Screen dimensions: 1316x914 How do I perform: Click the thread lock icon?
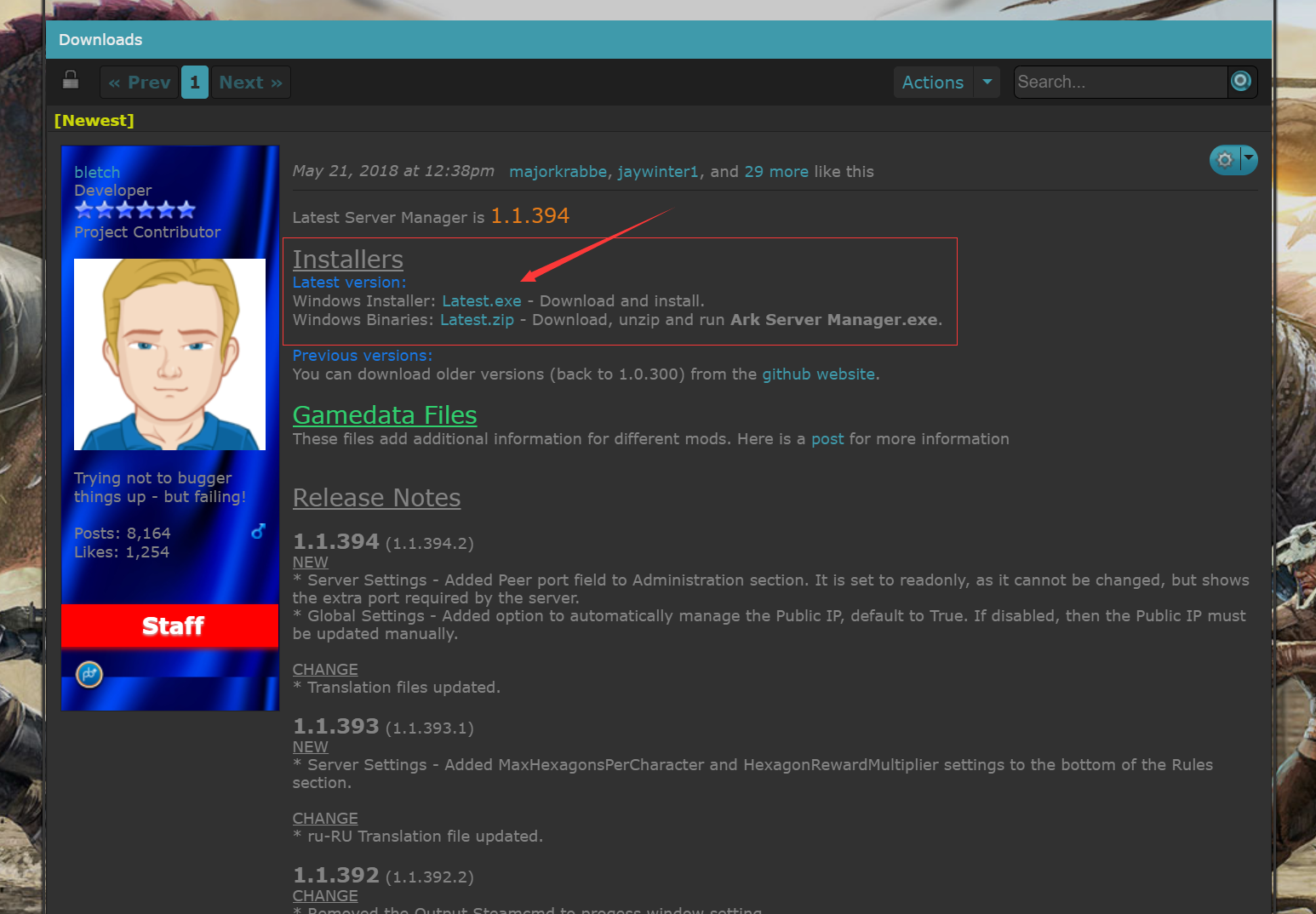(x=71, y=80)
